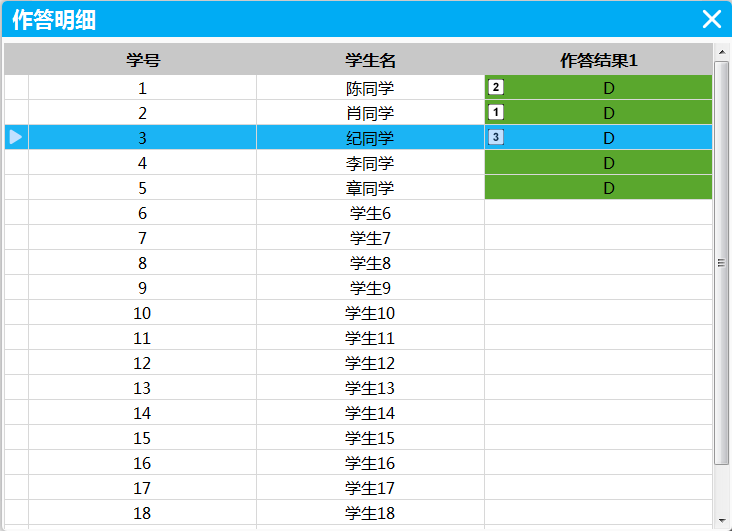This screenshot has height=531, width=732.
Task: Click student number 15 cell
Action: (143, 438)
